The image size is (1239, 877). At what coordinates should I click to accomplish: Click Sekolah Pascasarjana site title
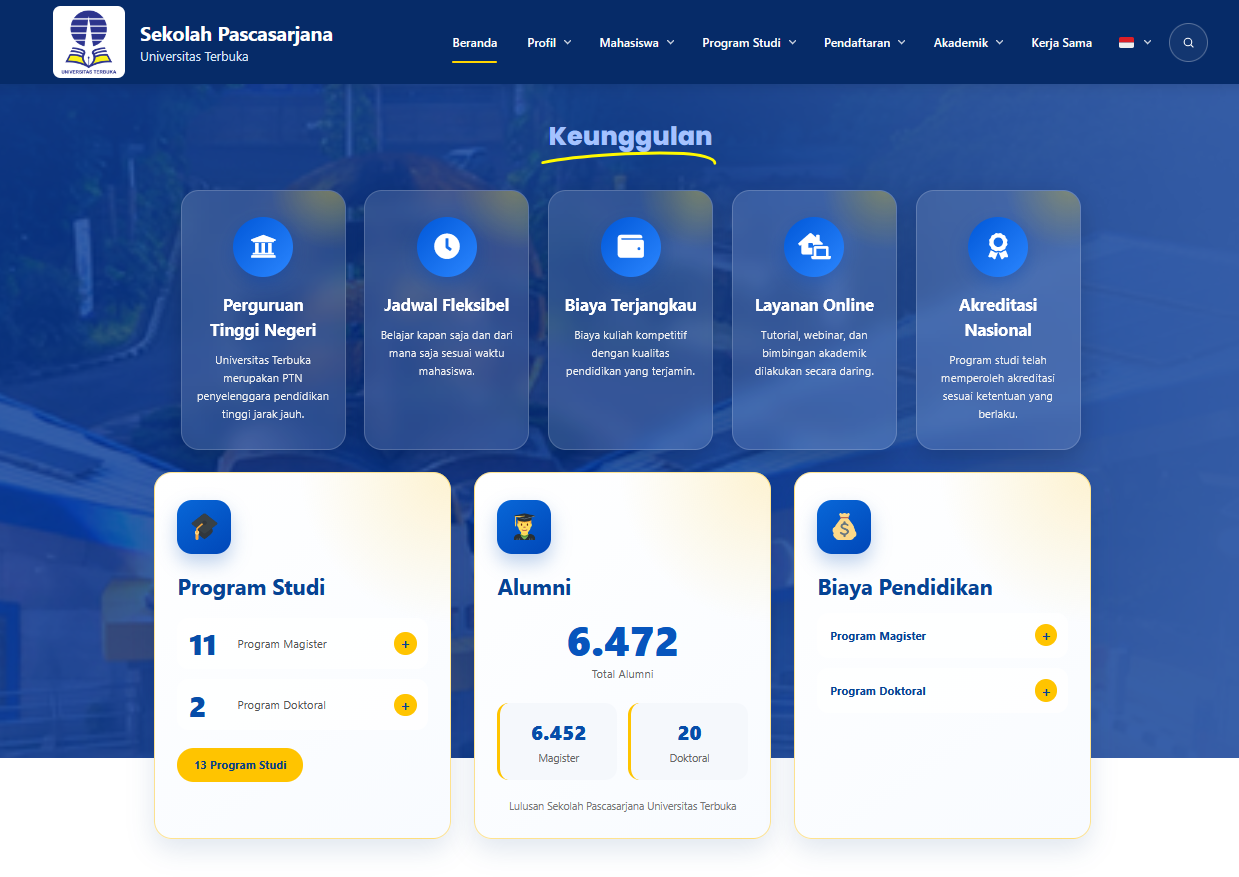[x=236, y=34]
